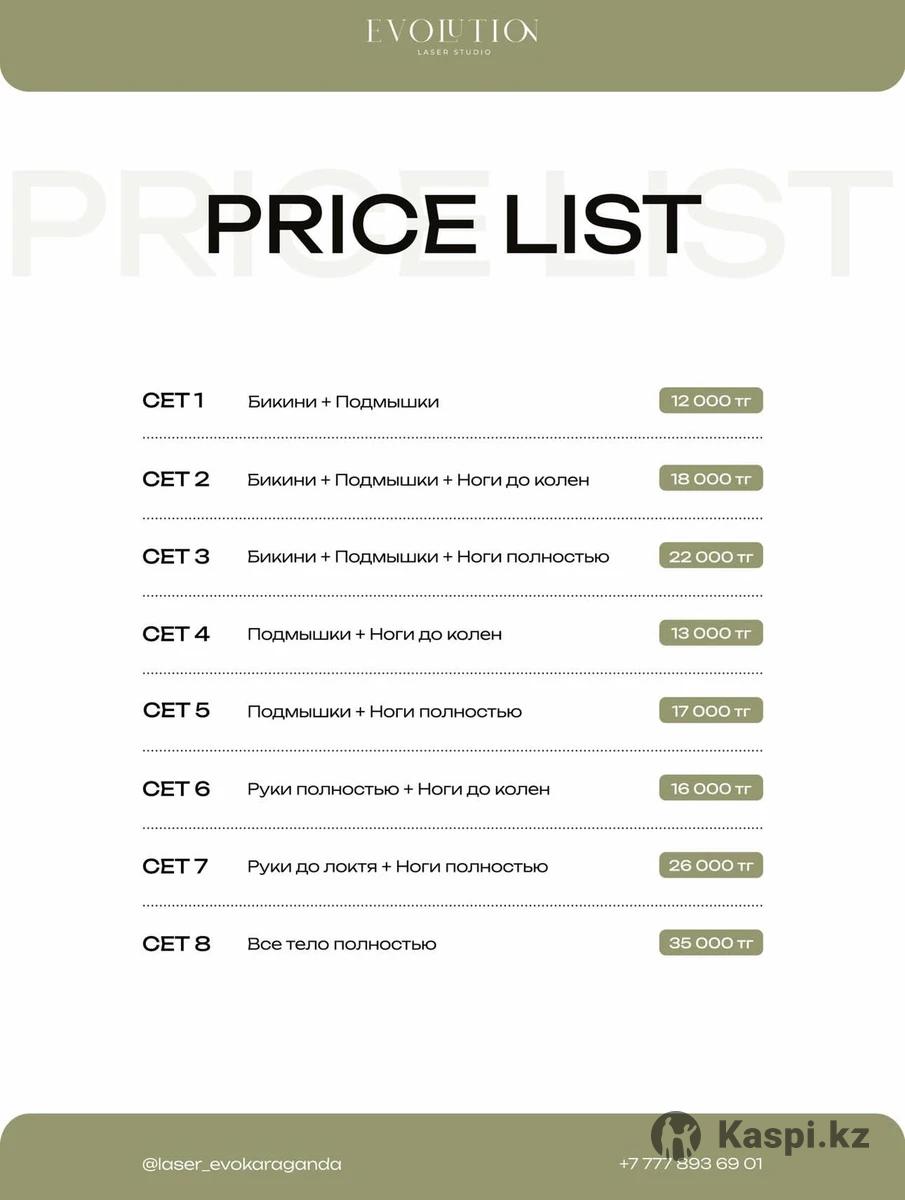Click the 22 000 тг price badge
Viewport: 905px width, 1200px height.
point(711,556)
